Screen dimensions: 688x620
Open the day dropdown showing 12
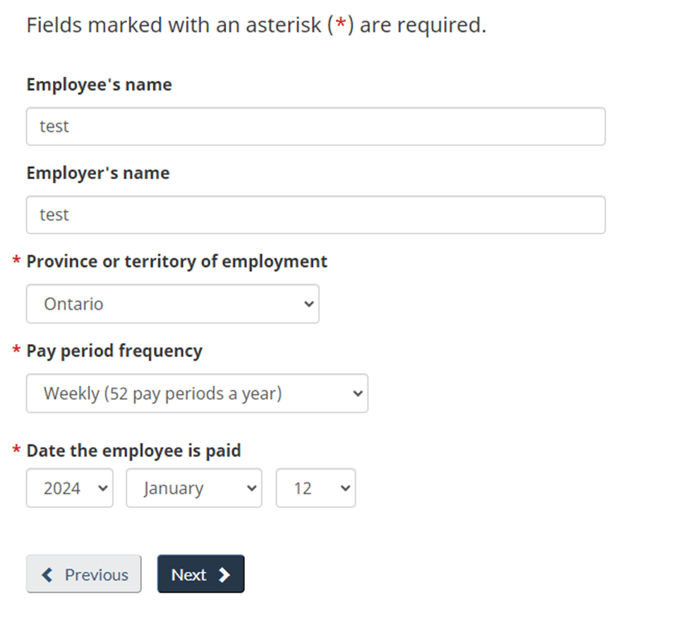coord(315,488)
